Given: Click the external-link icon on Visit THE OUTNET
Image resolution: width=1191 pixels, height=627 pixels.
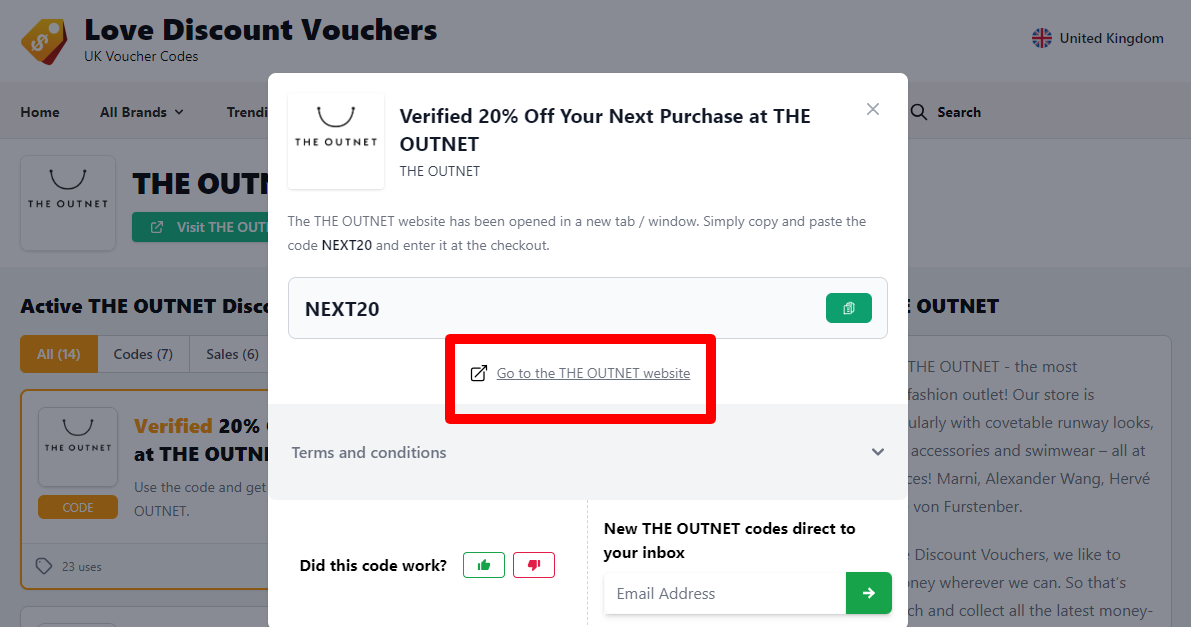Looking at the screenshot, I should (x=156, y=227).
